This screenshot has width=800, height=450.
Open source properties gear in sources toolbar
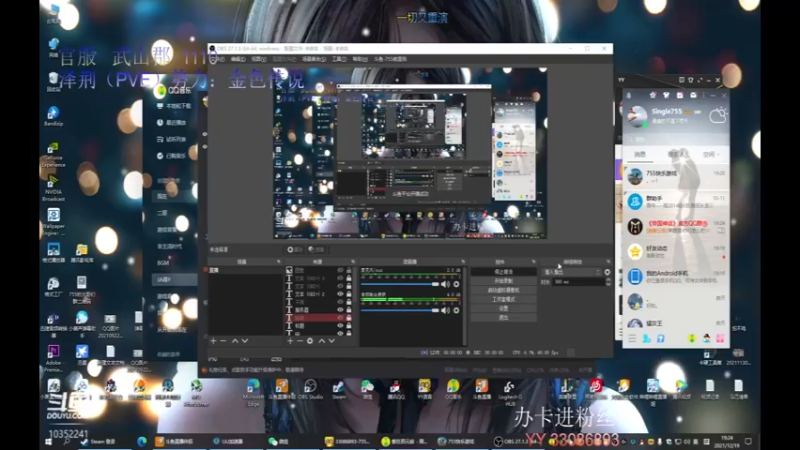click(x=310, y=341)
